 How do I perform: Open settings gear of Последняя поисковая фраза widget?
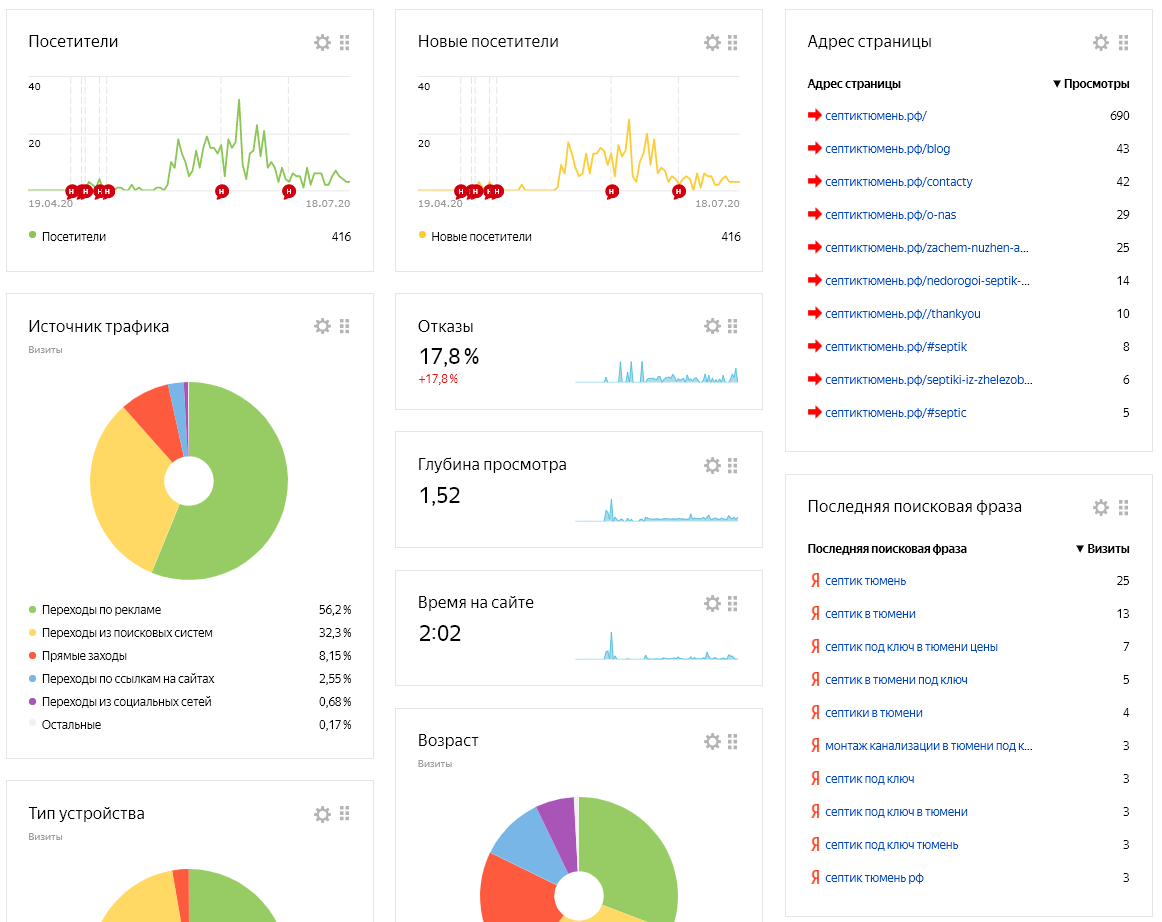click(x=1101, y=507)
